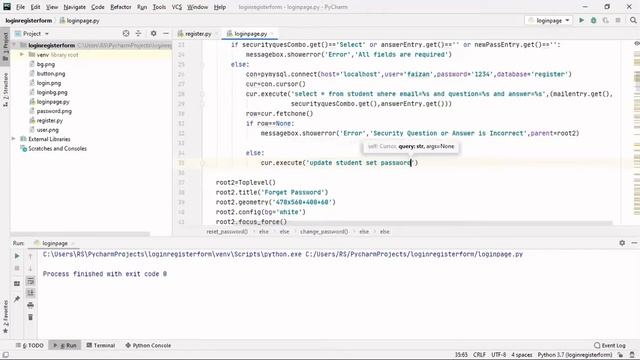Screen dimensions: 640x360
Task: Open Event Log from status bar
Action: tap(610, 345)
